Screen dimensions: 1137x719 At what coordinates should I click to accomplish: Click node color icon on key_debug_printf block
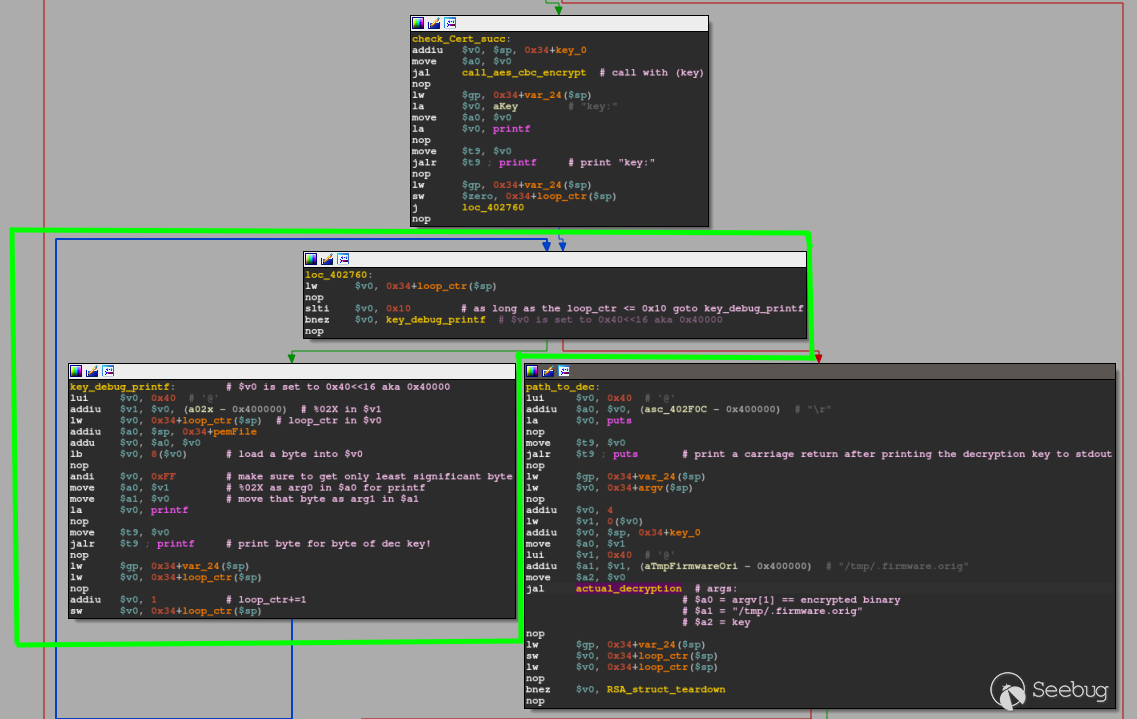point(76,371)
